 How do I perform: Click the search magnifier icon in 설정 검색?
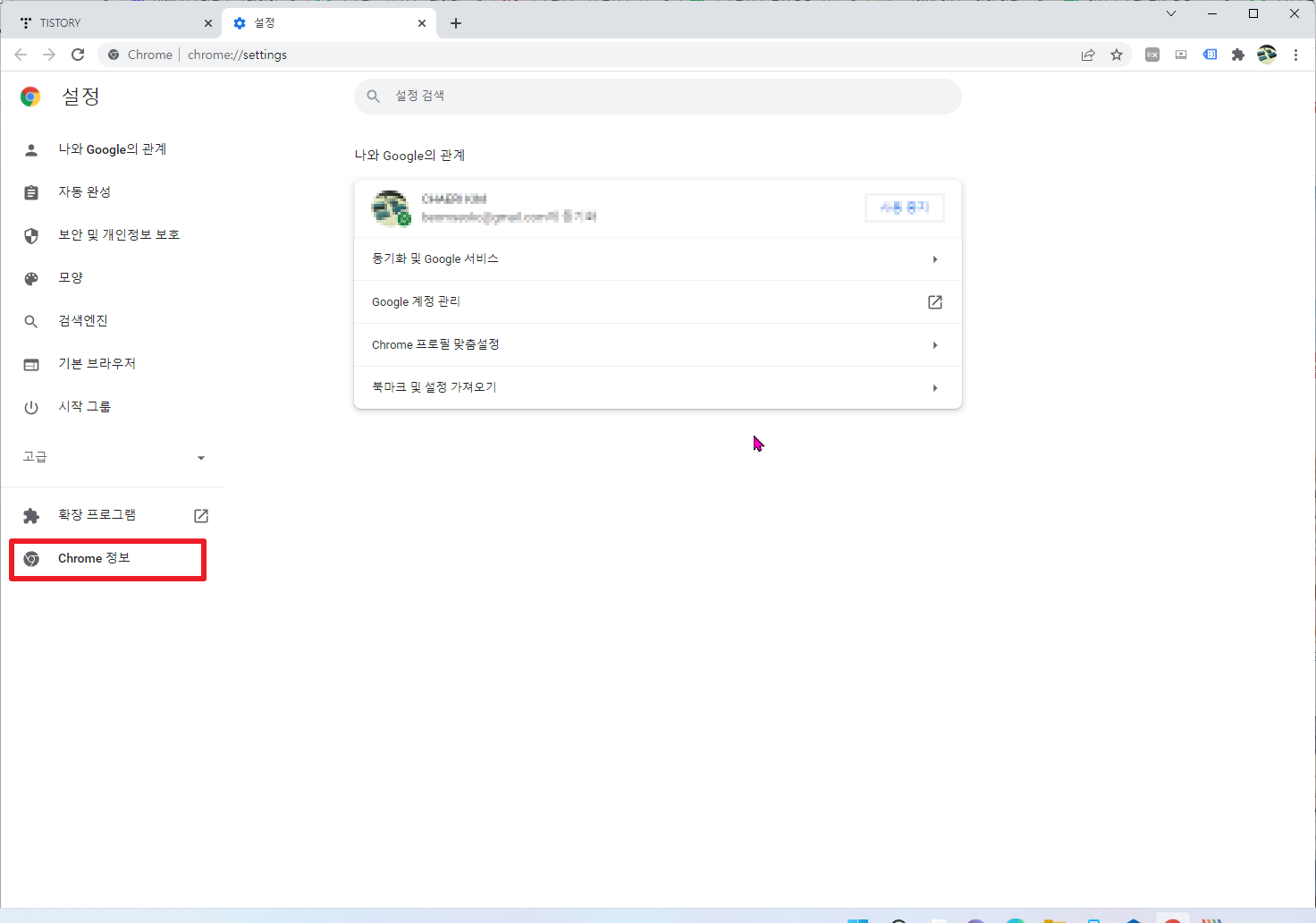pyautogui.click(x=374, y=97)
